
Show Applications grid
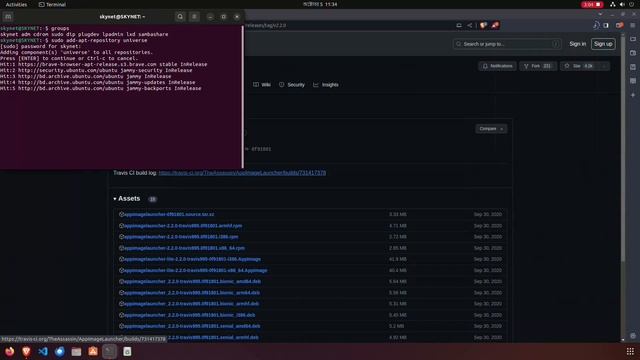point(630,351)
